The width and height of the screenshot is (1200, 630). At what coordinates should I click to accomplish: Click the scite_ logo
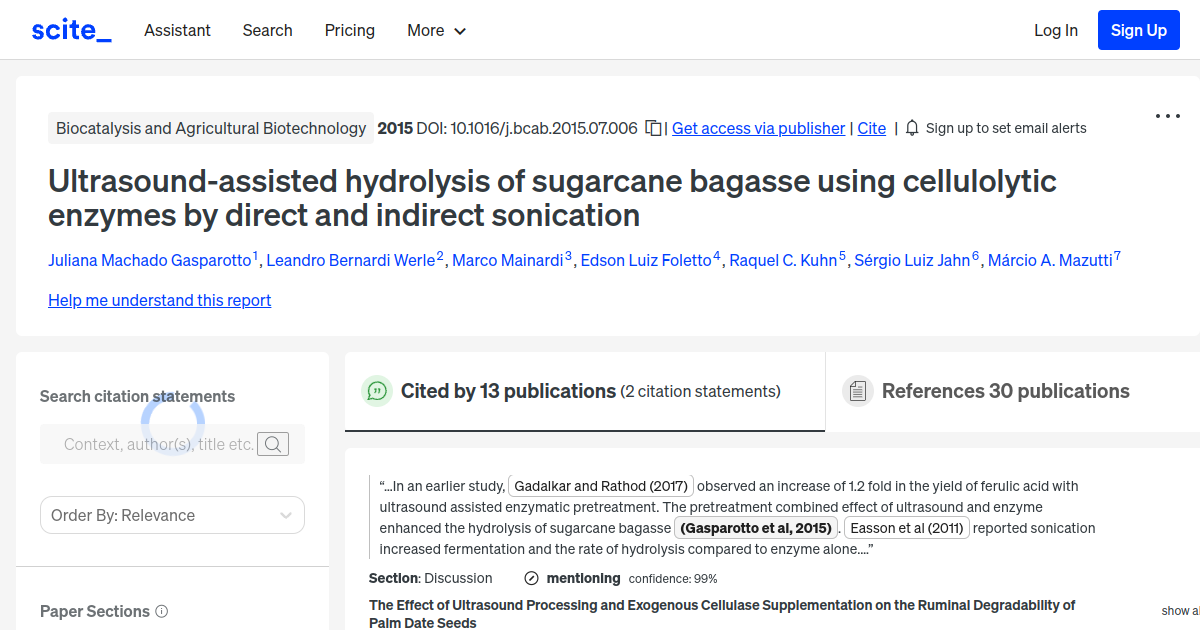point(70,29)
